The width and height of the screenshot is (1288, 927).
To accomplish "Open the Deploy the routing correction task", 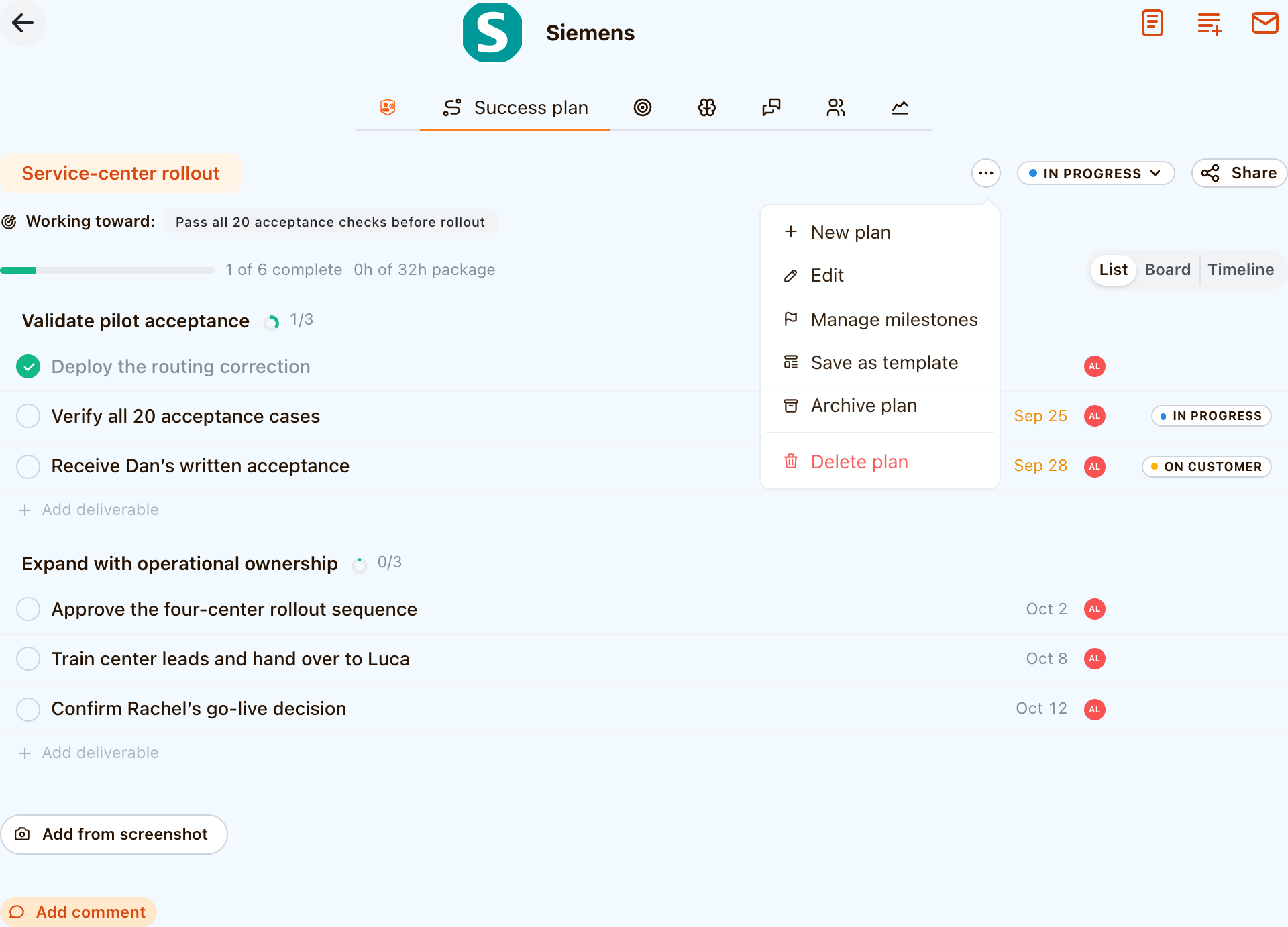I will click(x=180, y=366).
